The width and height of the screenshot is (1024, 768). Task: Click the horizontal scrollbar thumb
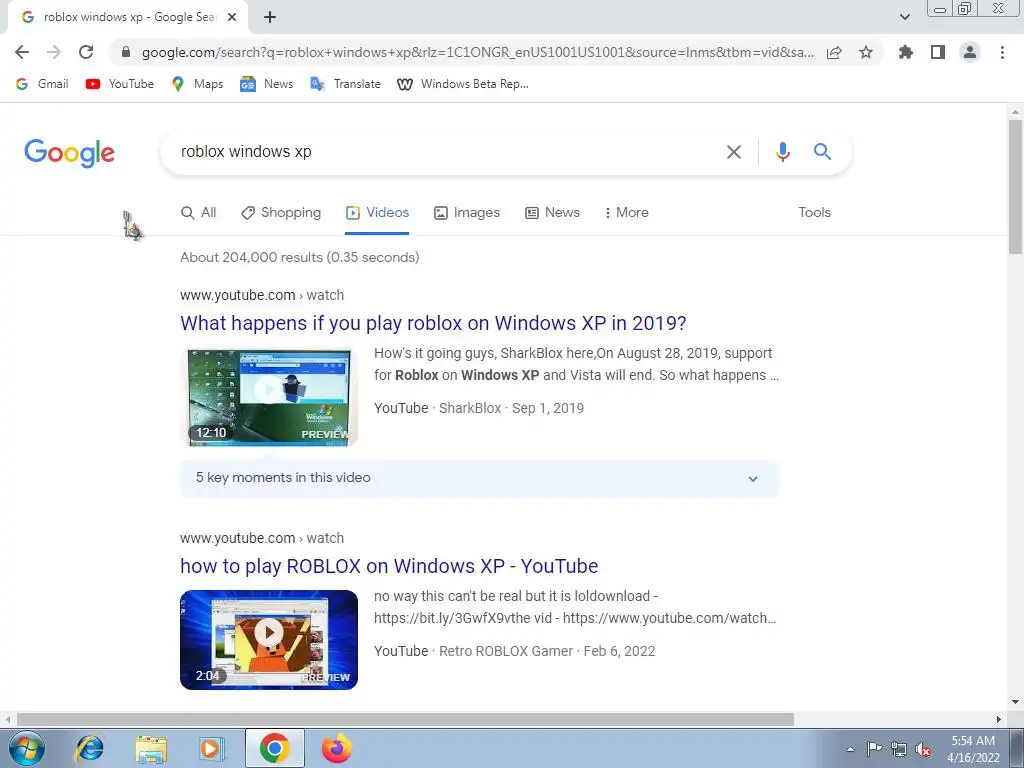[x=405, y=719]
